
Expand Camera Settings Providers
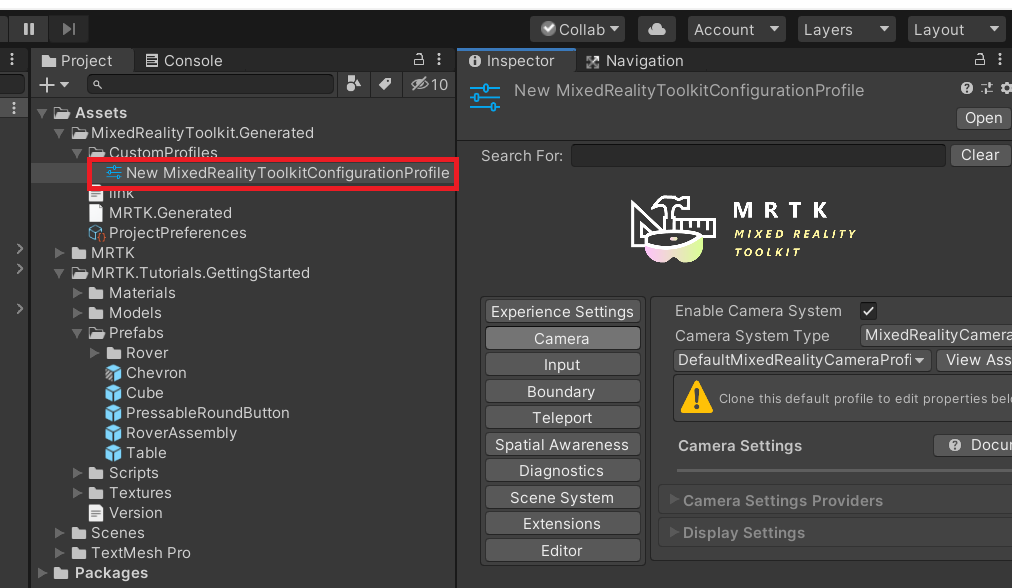point(674,500)
